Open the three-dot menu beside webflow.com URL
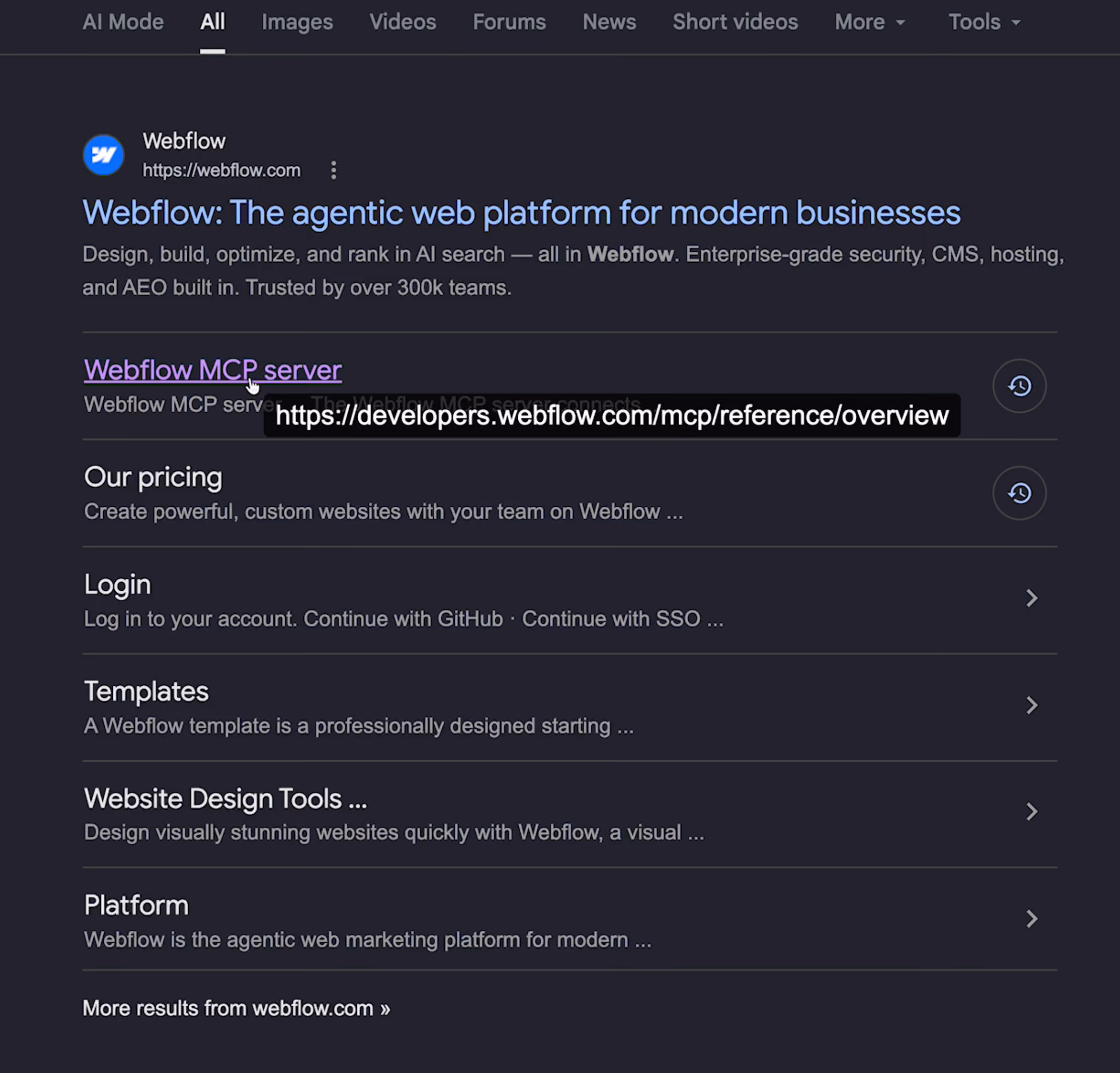Screen dimensions: 1120x1073 334,170
